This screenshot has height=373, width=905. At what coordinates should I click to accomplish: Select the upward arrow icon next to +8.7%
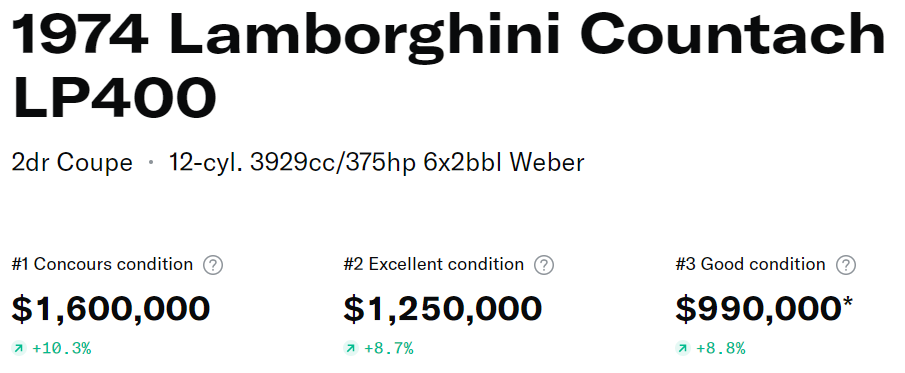coord(351,348)
